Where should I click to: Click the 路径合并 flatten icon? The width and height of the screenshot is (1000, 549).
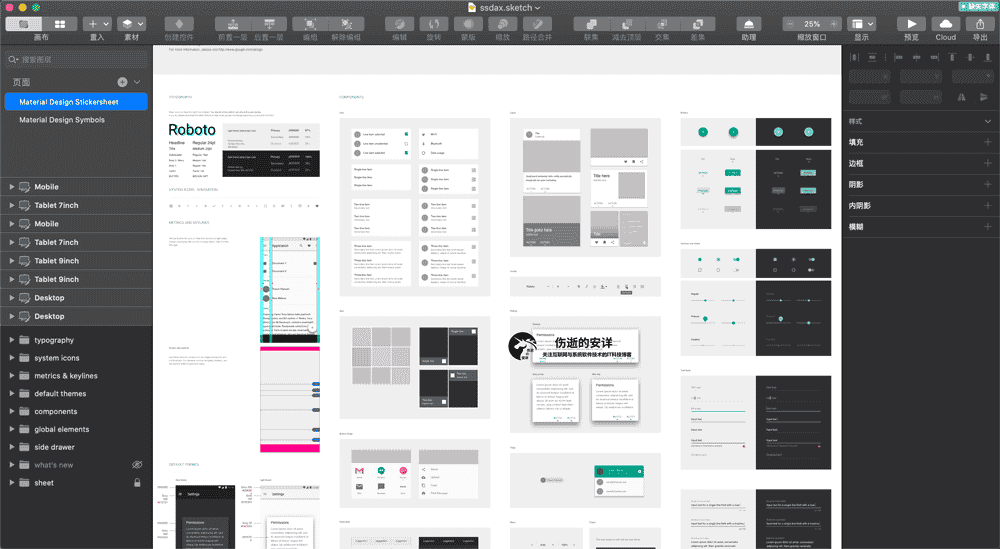click(x=538, y=24)
